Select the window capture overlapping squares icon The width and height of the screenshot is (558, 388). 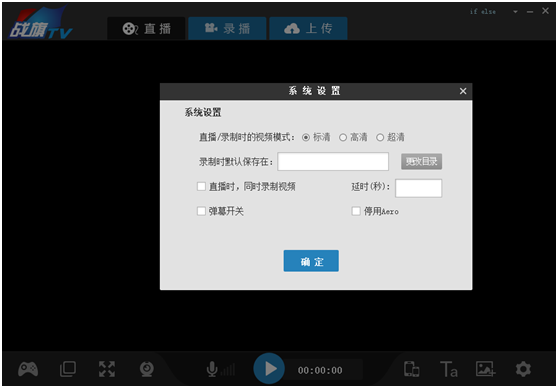pyautogui.click(x=68, y=369)
